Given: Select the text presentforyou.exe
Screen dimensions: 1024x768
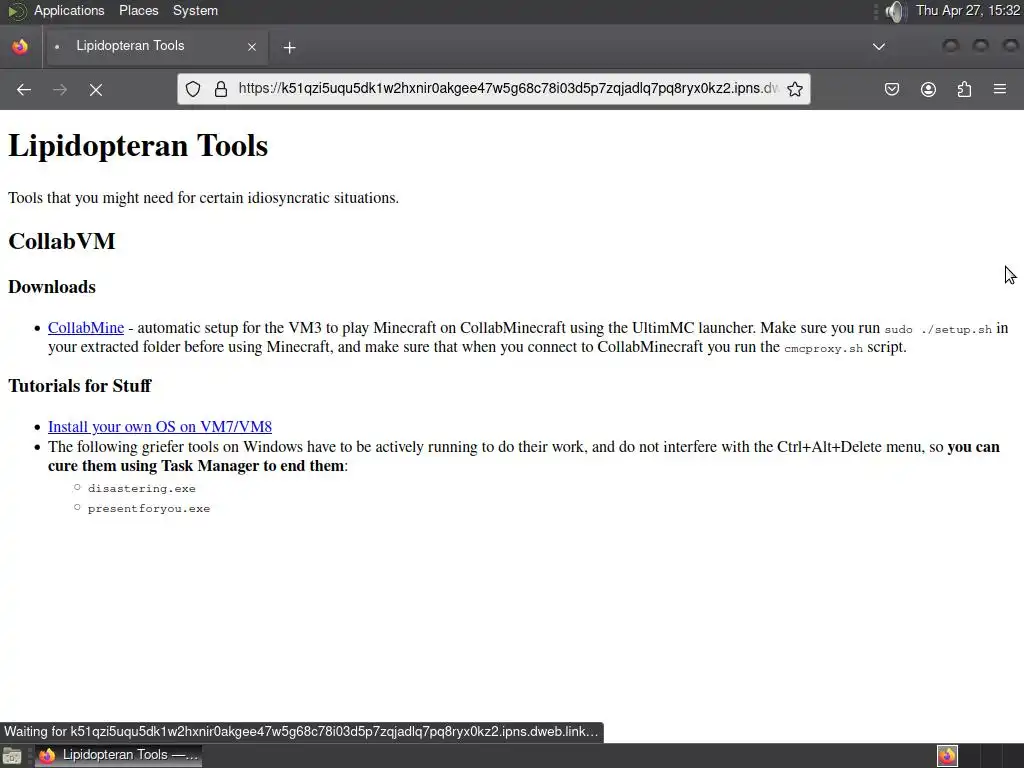Looking at the screenshot, I should pos(149,509).
